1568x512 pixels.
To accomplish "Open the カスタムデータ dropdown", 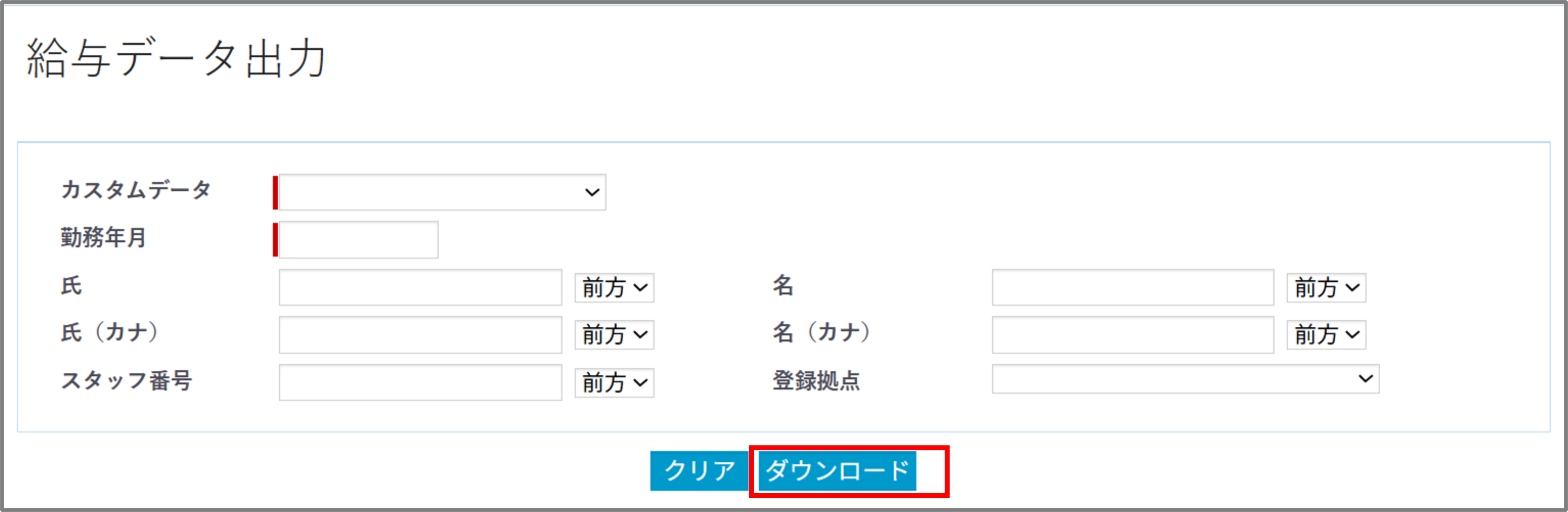I will coord(442,192).
